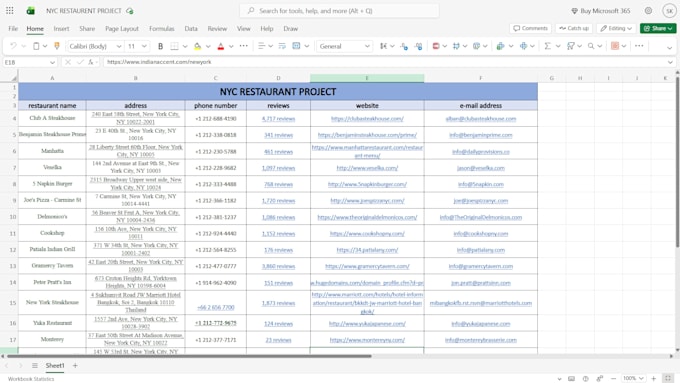This screenshot has height=383, width=680.
Task: Click the sort and filter icon
Action: tap(571, 46)
